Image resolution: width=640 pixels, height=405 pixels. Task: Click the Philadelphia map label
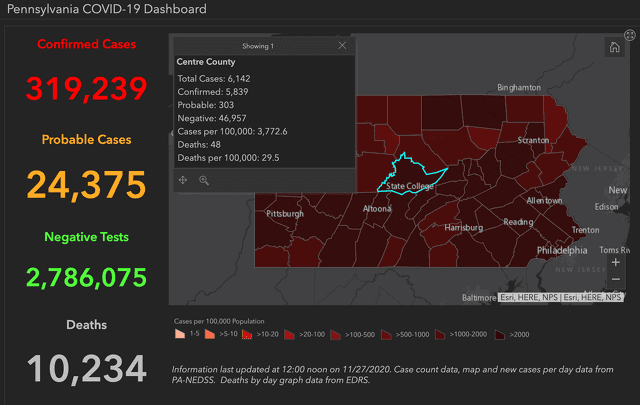[562, 250]
